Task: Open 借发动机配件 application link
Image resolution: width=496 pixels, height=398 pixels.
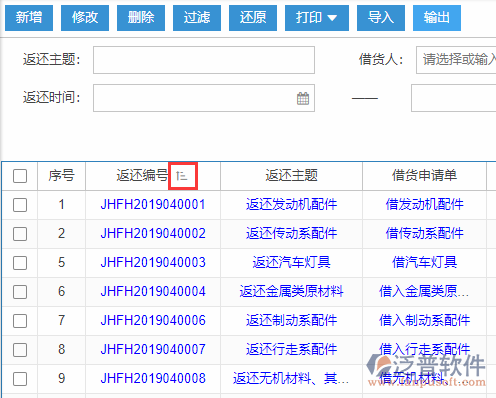Action: 424,204
